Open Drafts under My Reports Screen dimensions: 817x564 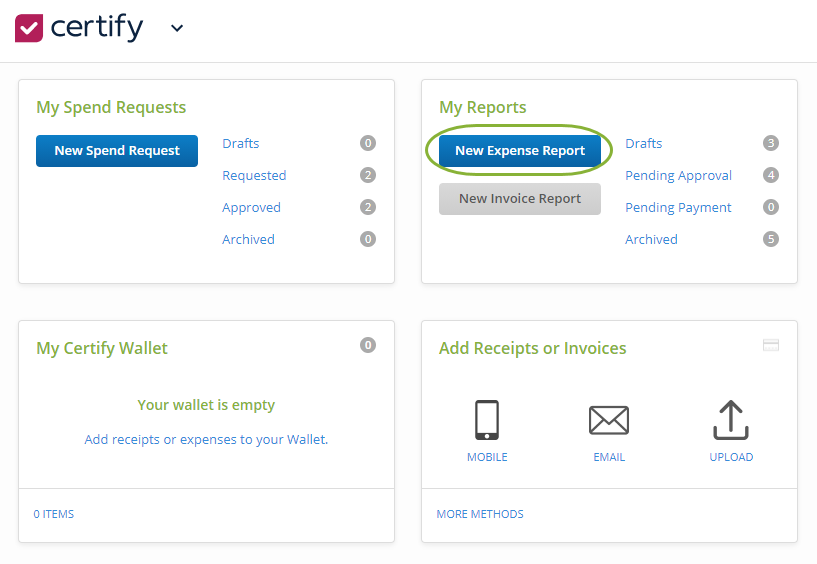click(x=643, y=143)
